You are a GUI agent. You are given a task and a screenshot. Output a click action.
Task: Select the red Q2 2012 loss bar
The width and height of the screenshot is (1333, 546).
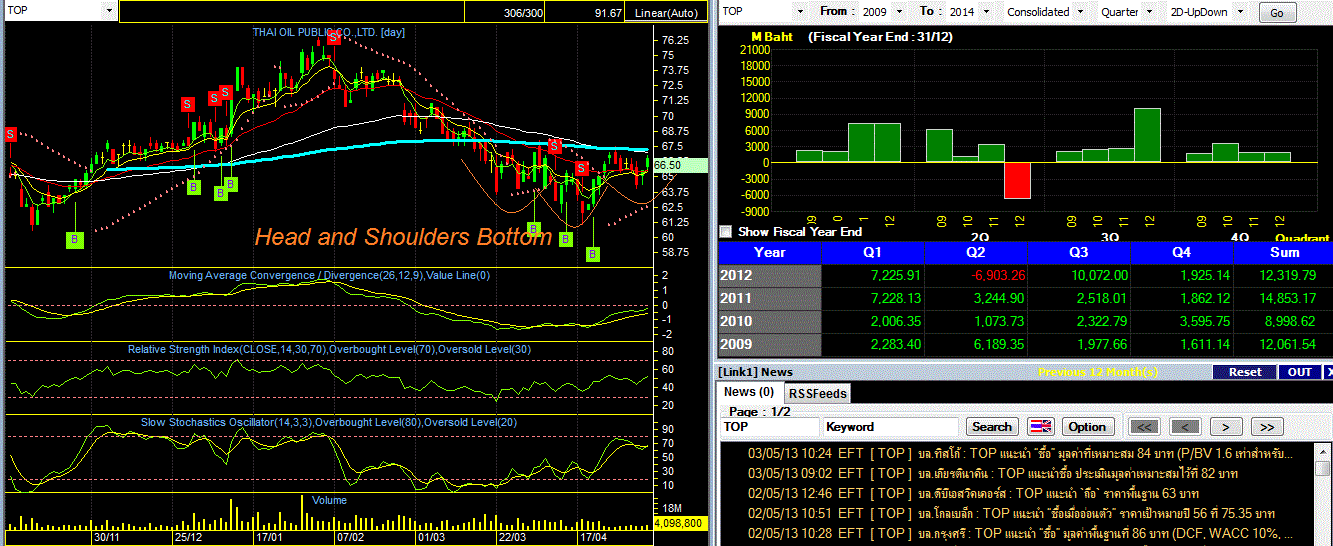(1017, 180)
